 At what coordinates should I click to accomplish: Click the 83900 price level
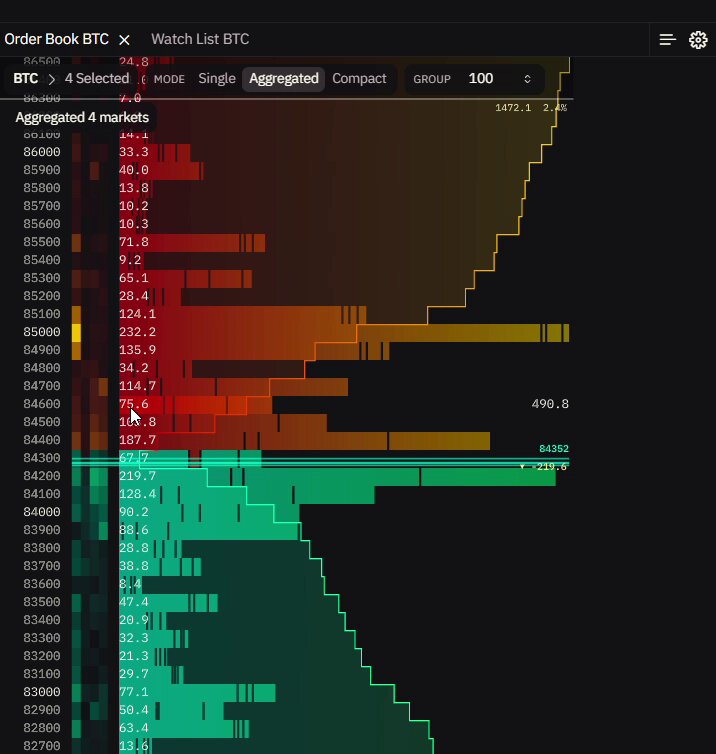[42, 530]
